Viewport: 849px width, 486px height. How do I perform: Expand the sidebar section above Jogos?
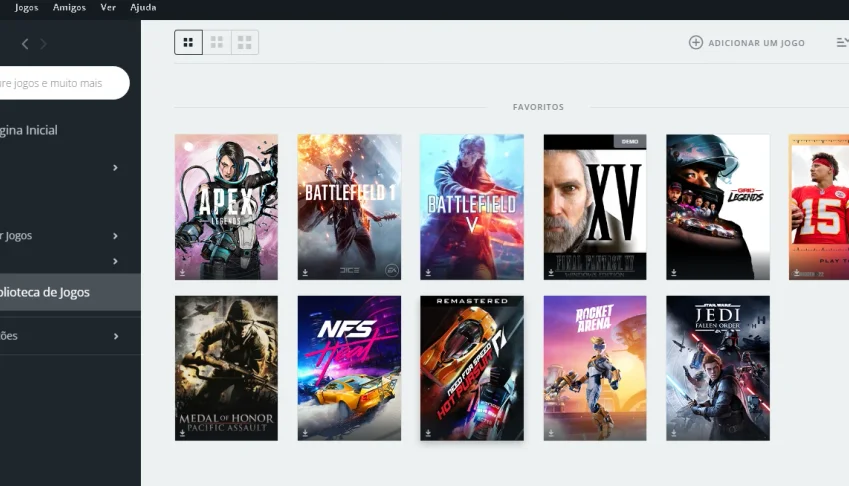(115, 168)
